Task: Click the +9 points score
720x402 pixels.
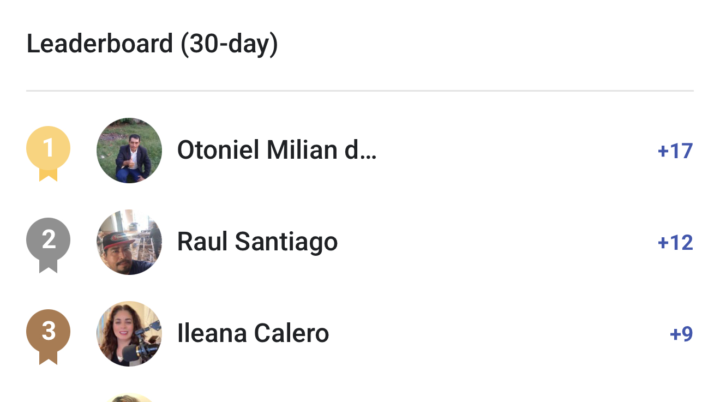Action: point(681,334)
